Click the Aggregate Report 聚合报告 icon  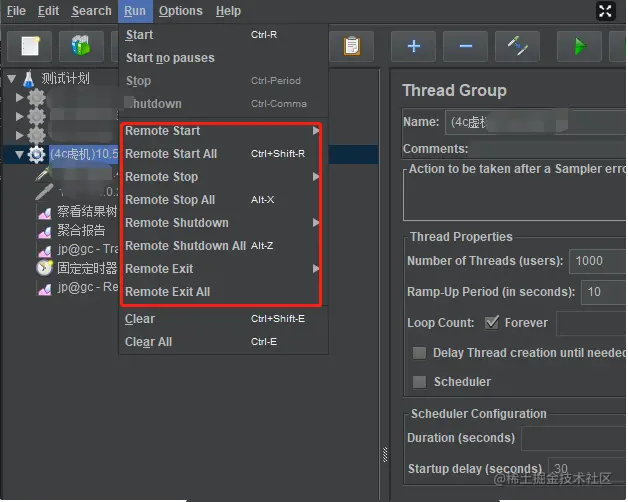click(x=44, y=231)
